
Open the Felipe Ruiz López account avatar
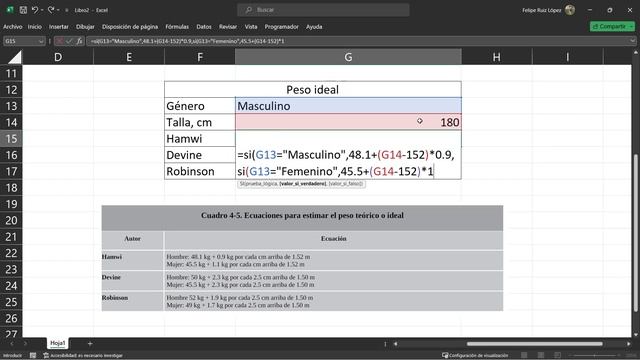(x=570, y=10)
